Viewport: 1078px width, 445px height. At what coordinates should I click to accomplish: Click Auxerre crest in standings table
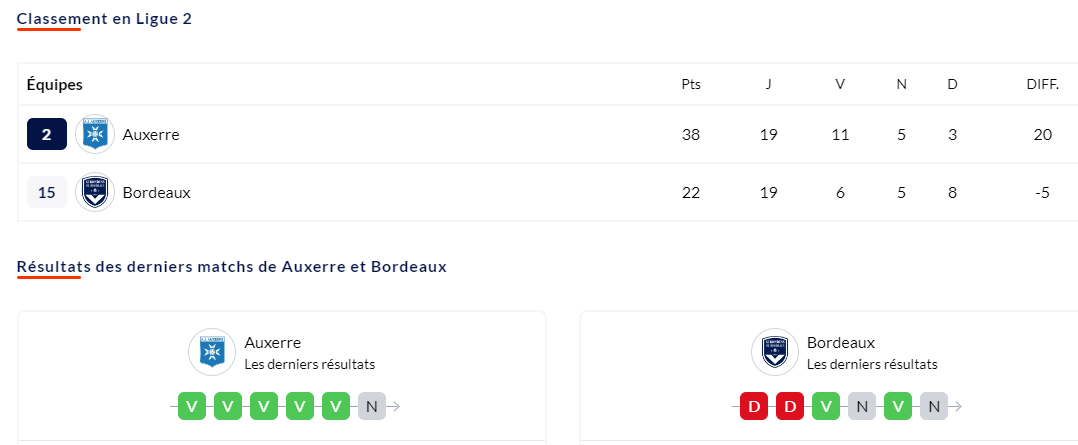95,134
